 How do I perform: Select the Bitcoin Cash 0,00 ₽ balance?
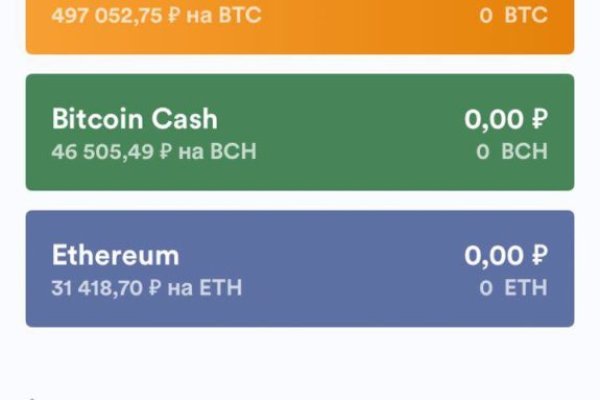click(x=506, y=119)
